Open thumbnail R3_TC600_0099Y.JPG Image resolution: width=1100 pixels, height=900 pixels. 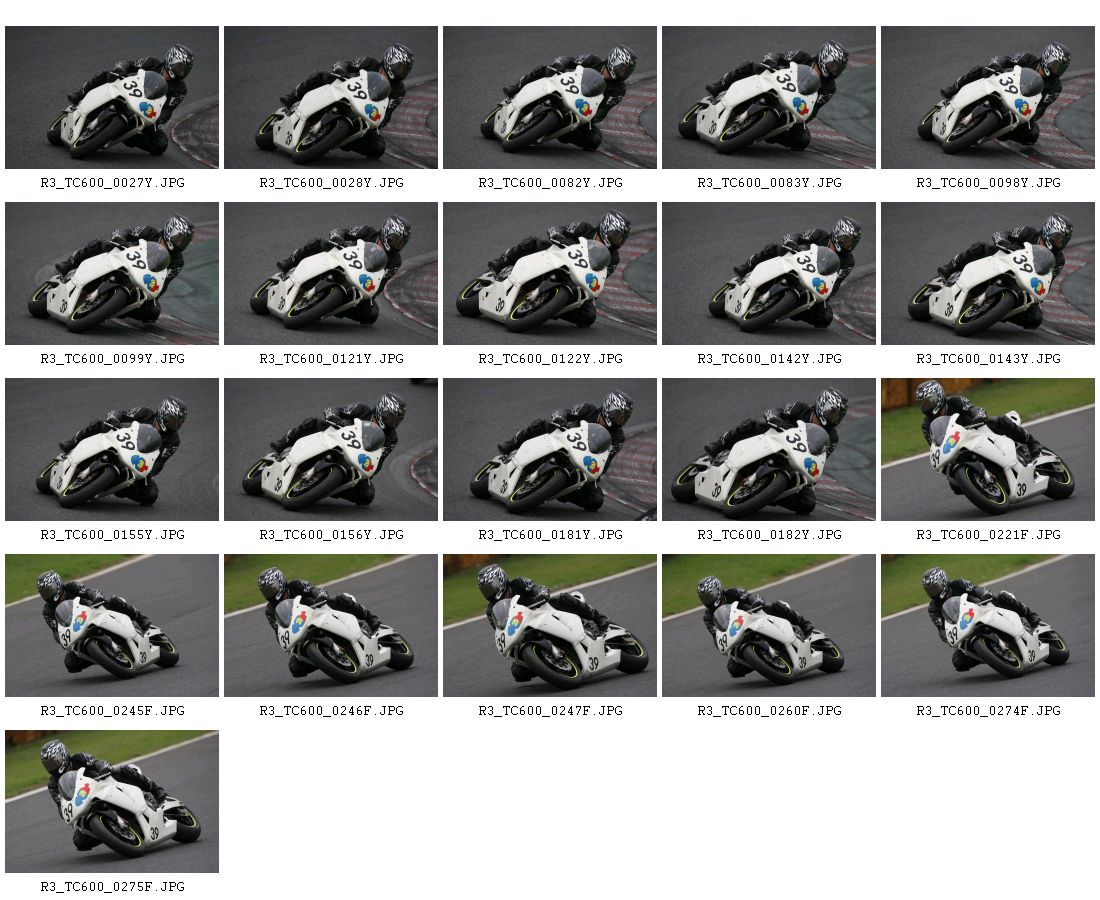(x=112, y=274)
